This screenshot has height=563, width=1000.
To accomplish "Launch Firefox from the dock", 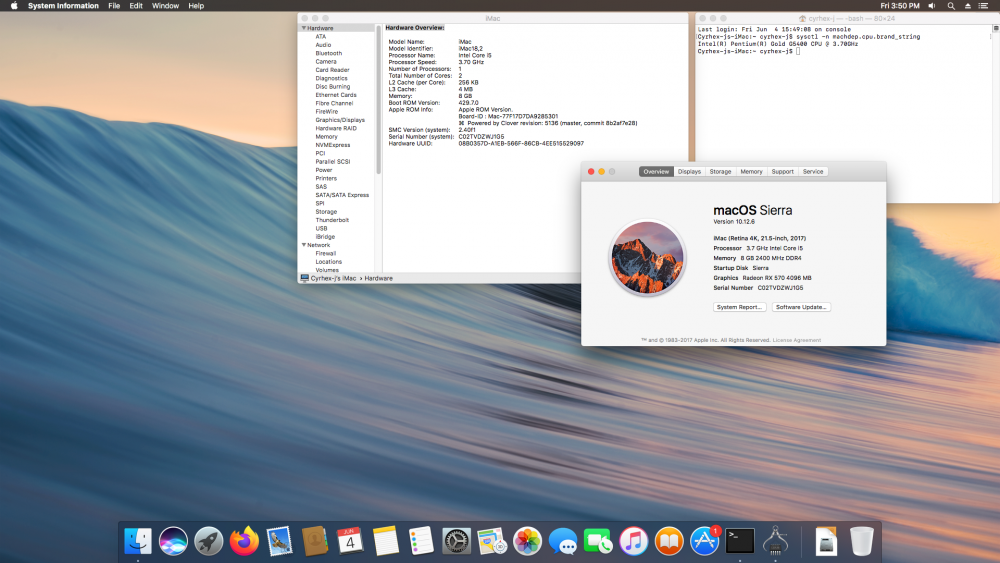I will point(244,541).
